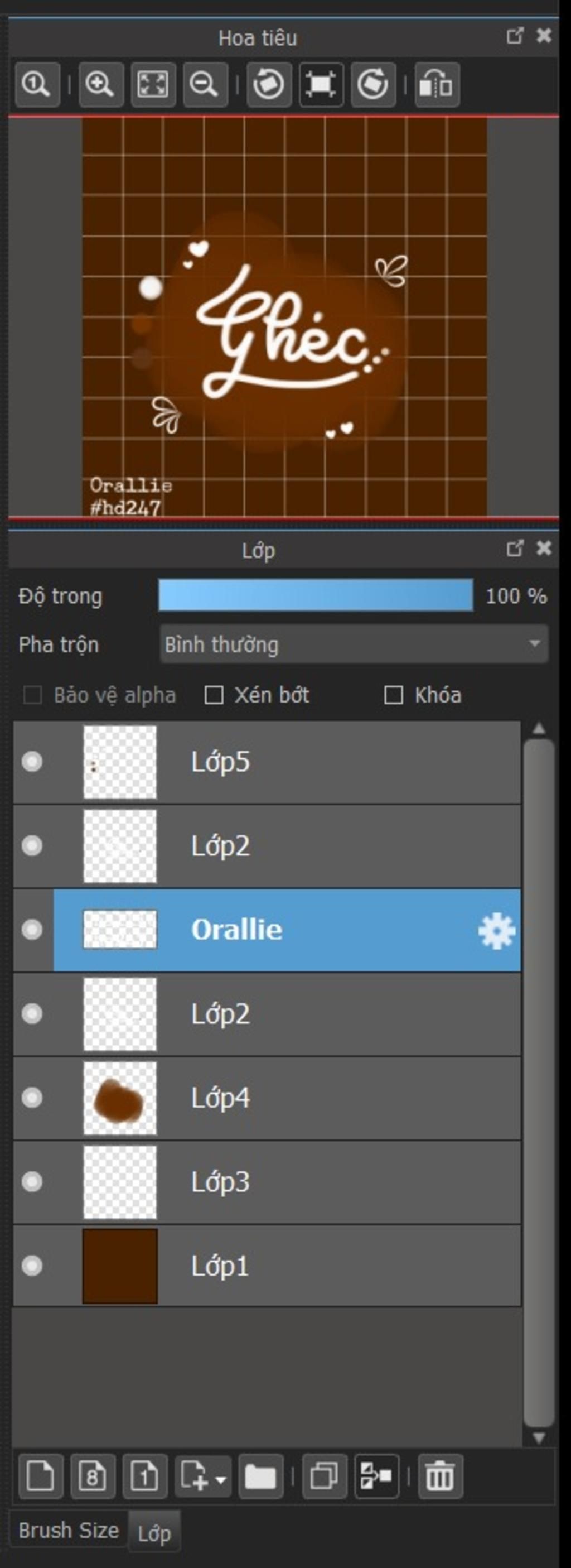
Task: Hide the Lớp4 layer
Action: pos(32,1098)
